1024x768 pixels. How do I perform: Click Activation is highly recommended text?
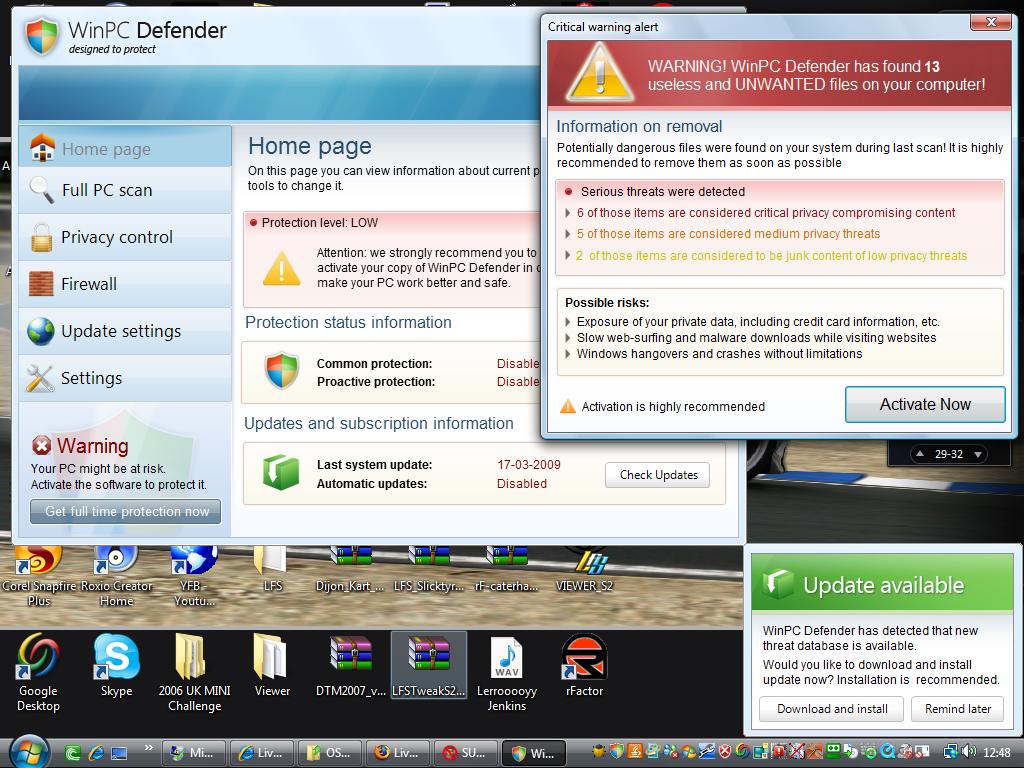[673, 407]
